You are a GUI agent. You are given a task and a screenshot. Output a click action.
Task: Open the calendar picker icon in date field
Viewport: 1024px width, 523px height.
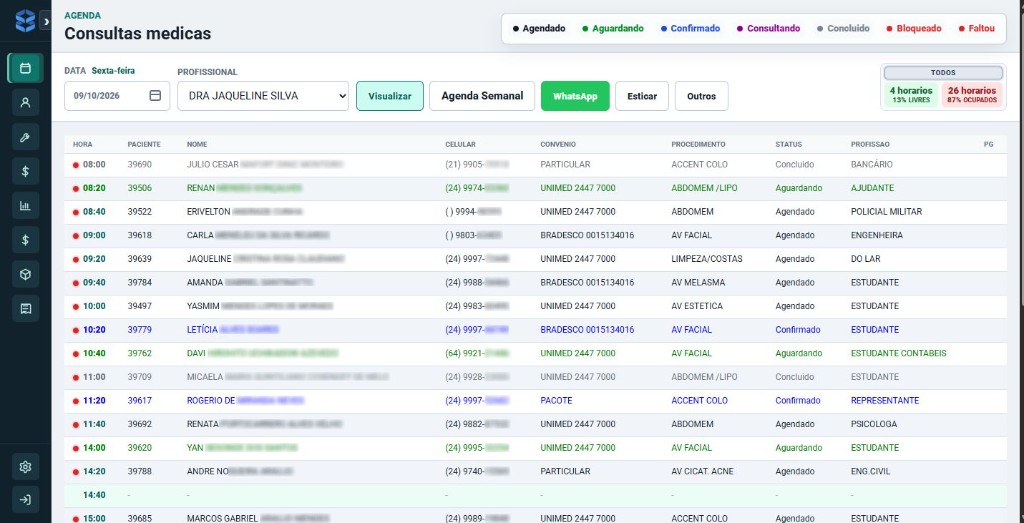(x=155, y=95)
